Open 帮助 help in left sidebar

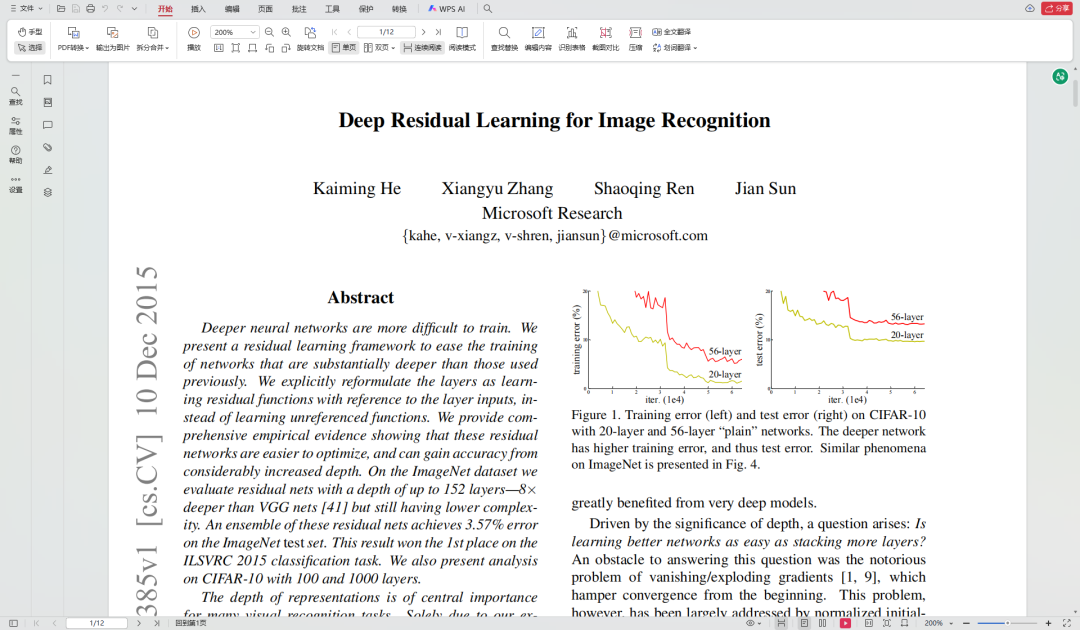(x=15, y=154)
